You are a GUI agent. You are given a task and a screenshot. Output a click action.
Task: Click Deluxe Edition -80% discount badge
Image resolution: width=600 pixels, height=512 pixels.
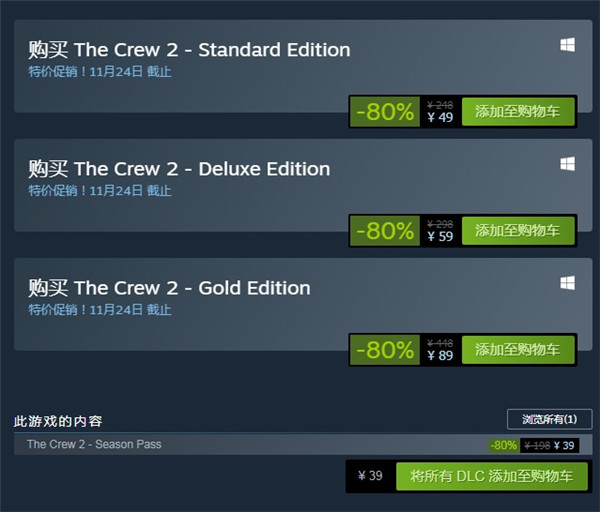point(385,231)
